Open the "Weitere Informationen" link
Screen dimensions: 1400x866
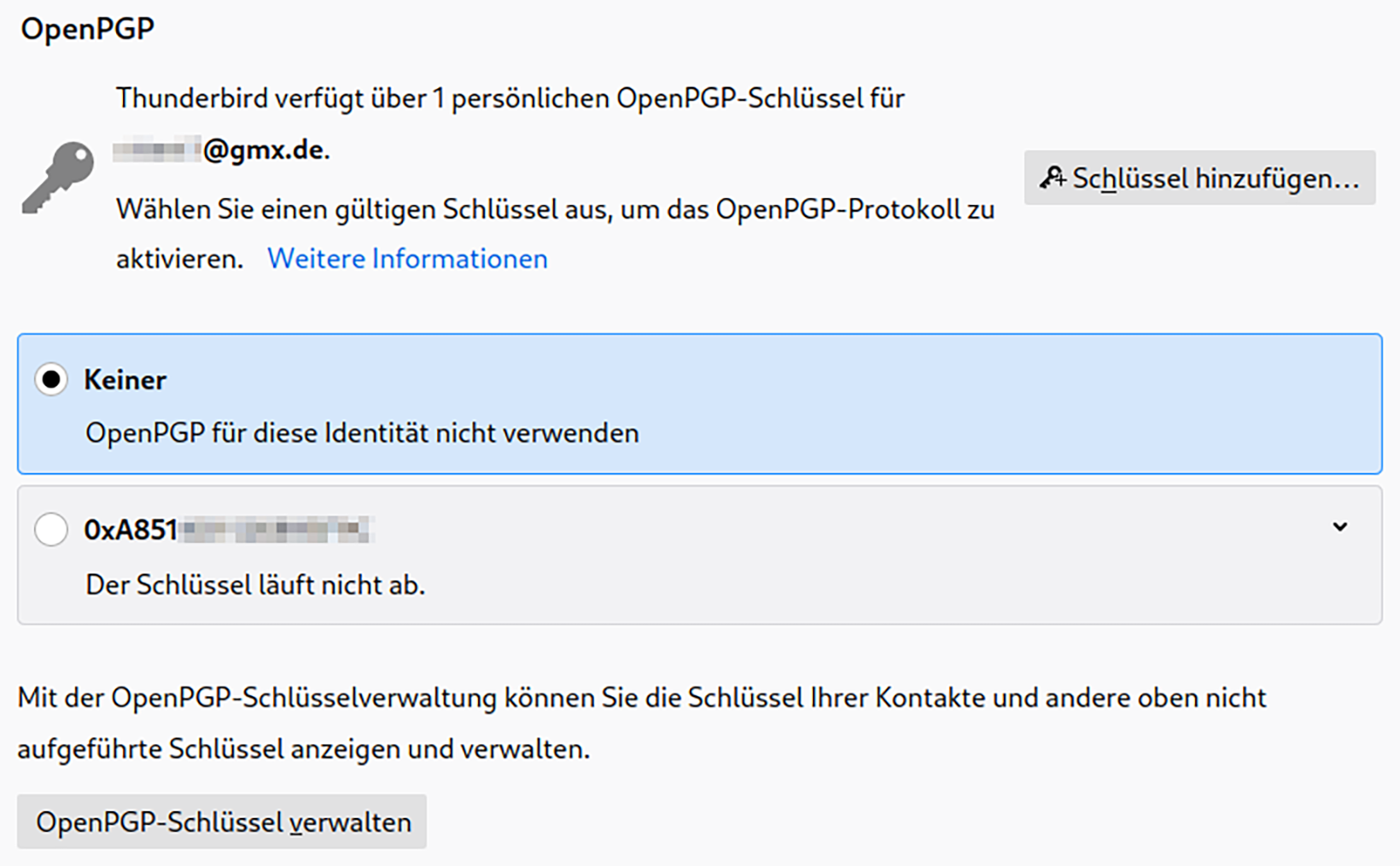(407, 259)
